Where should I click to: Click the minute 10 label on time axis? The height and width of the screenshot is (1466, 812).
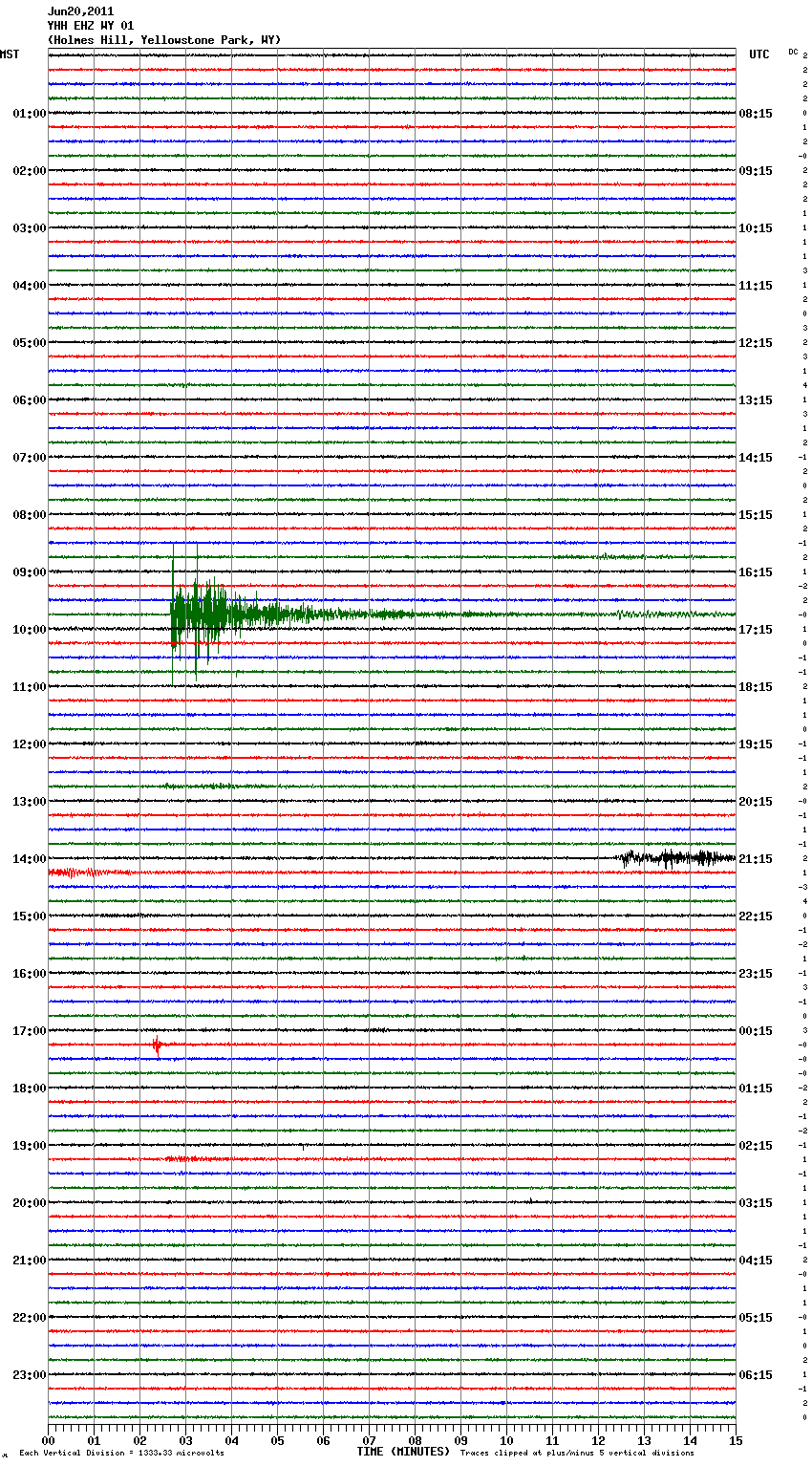tap(506, 1440)
